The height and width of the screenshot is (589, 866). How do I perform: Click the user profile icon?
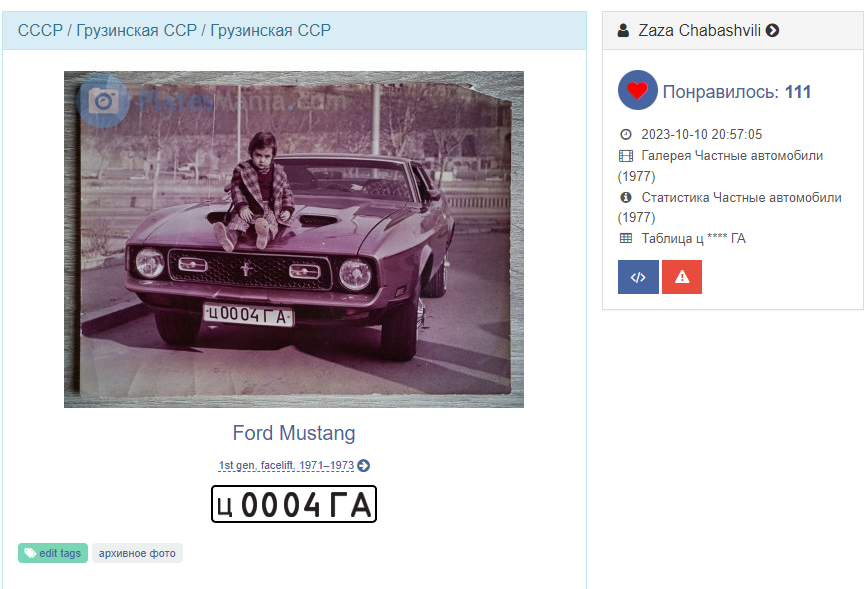tap(623, 30)
